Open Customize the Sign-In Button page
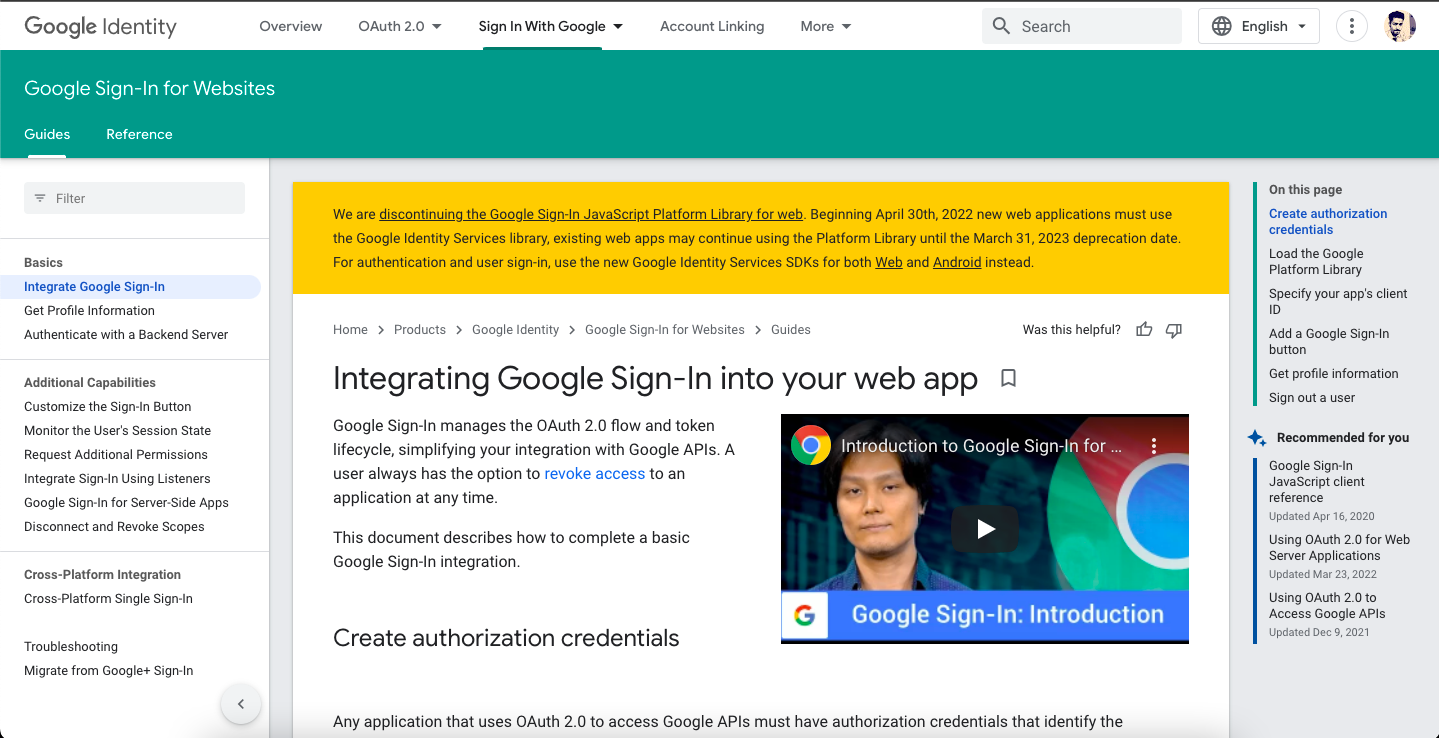The height and width of the screenshot is (738, 1439). click(107, 407)
